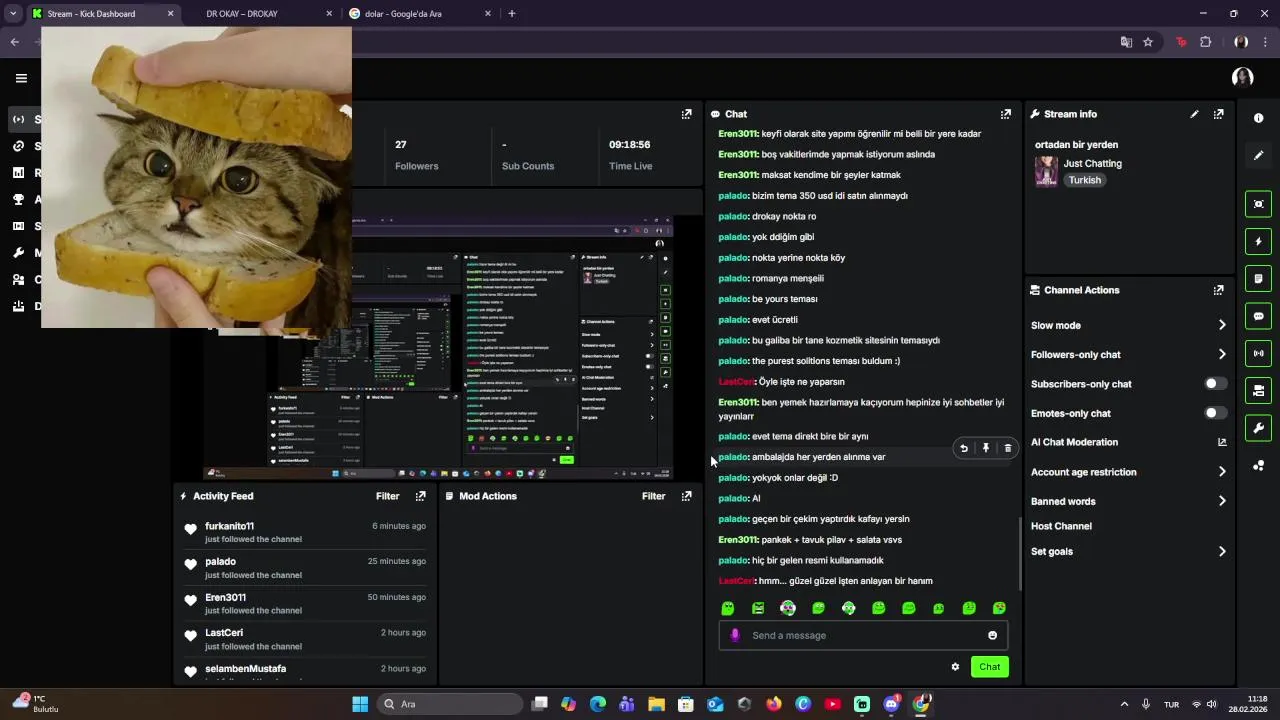Toggle the channel actions panel icon

click(x=1258, y=390)
